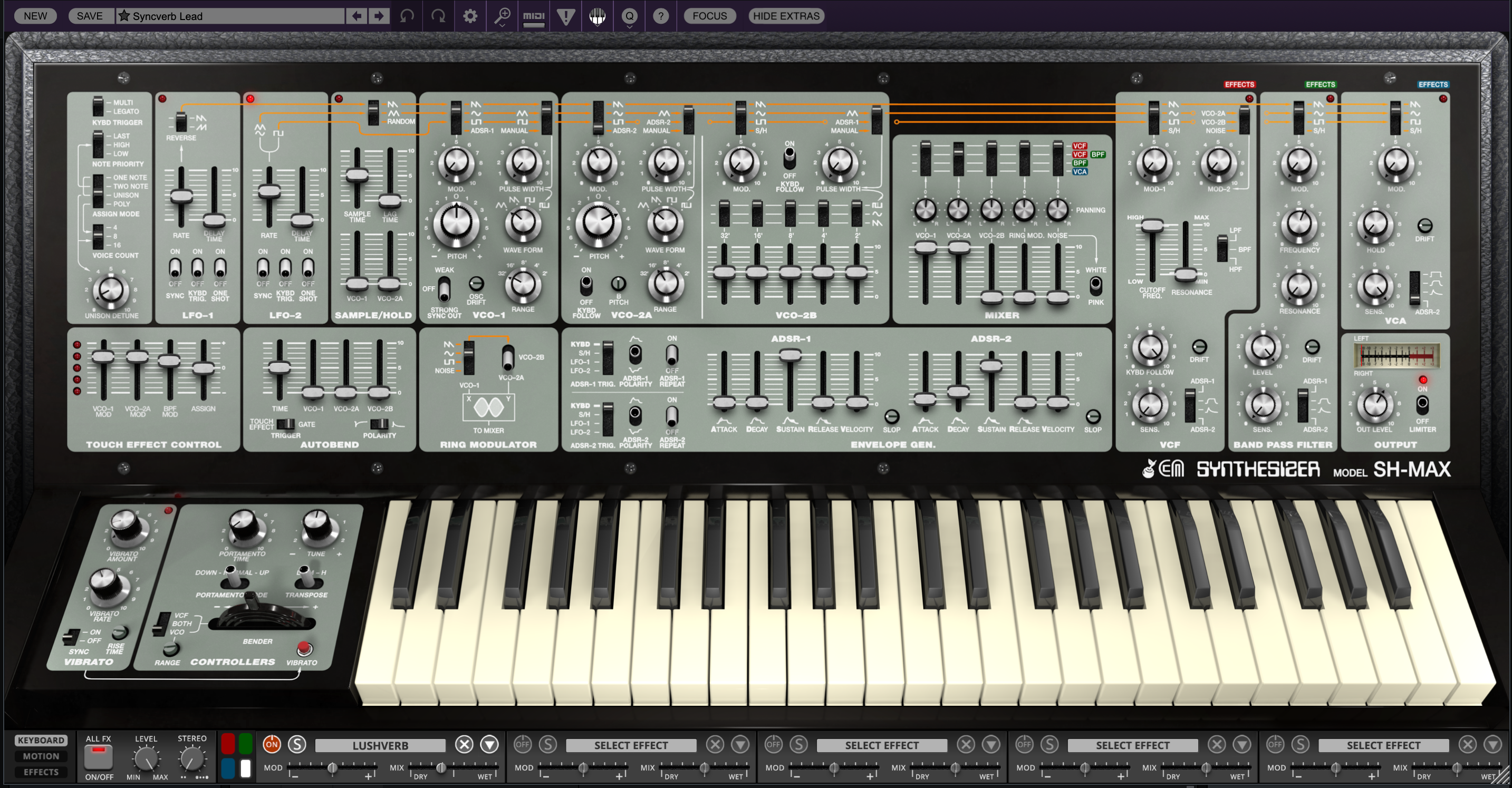Click the piano keyboard icon in toolbar
Viewport: 1512px width, 788px height.
click(597, 16)
